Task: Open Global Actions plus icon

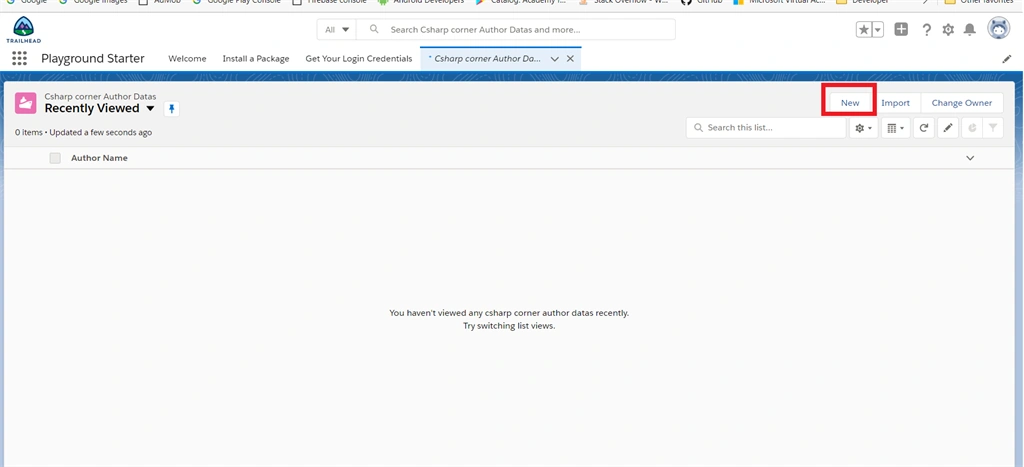Action: [x=901, y=29]
